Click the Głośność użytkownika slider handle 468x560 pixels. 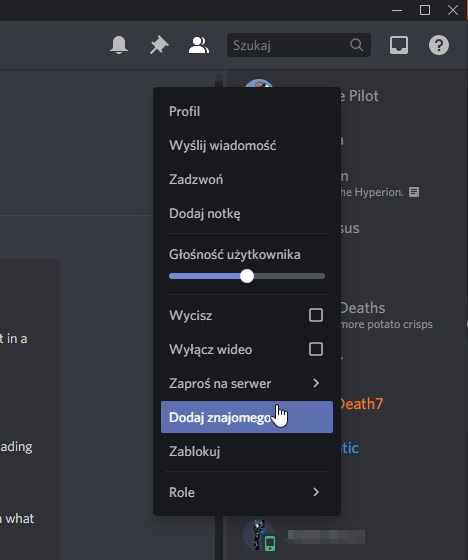click(x=247, y=276)
